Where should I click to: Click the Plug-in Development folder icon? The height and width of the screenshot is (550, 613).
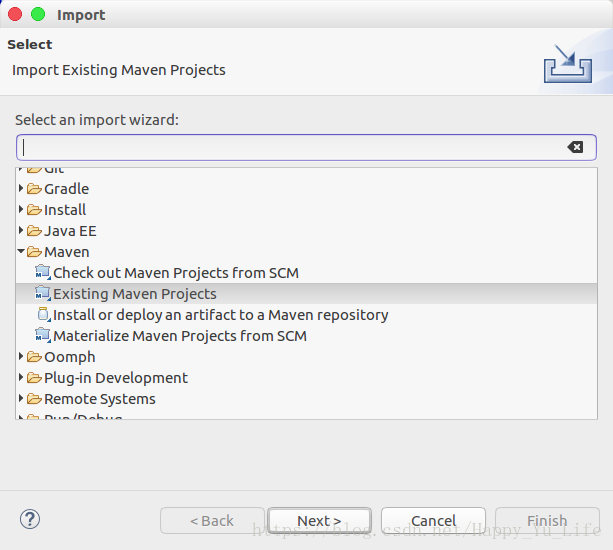[x=34, y=378]
